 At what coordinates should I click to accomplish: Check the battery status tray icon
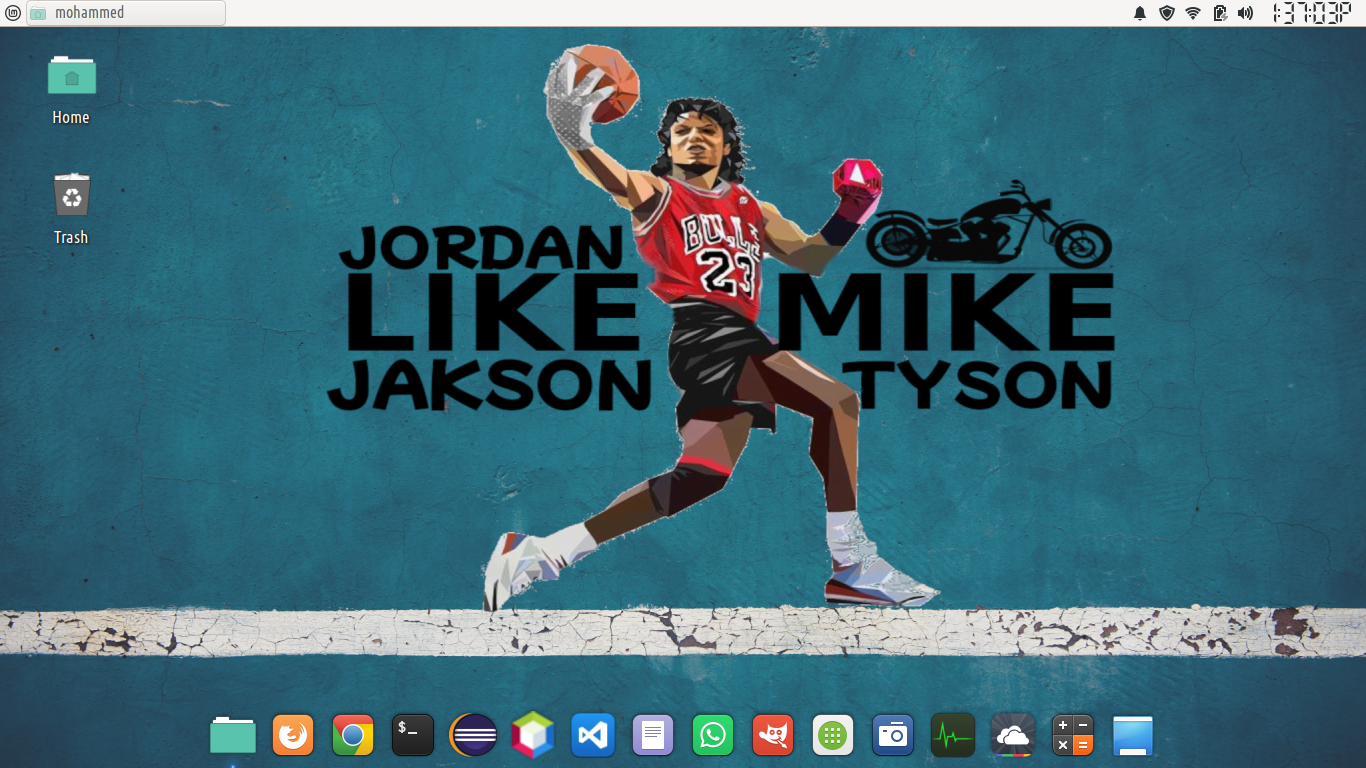(1220, 13)
